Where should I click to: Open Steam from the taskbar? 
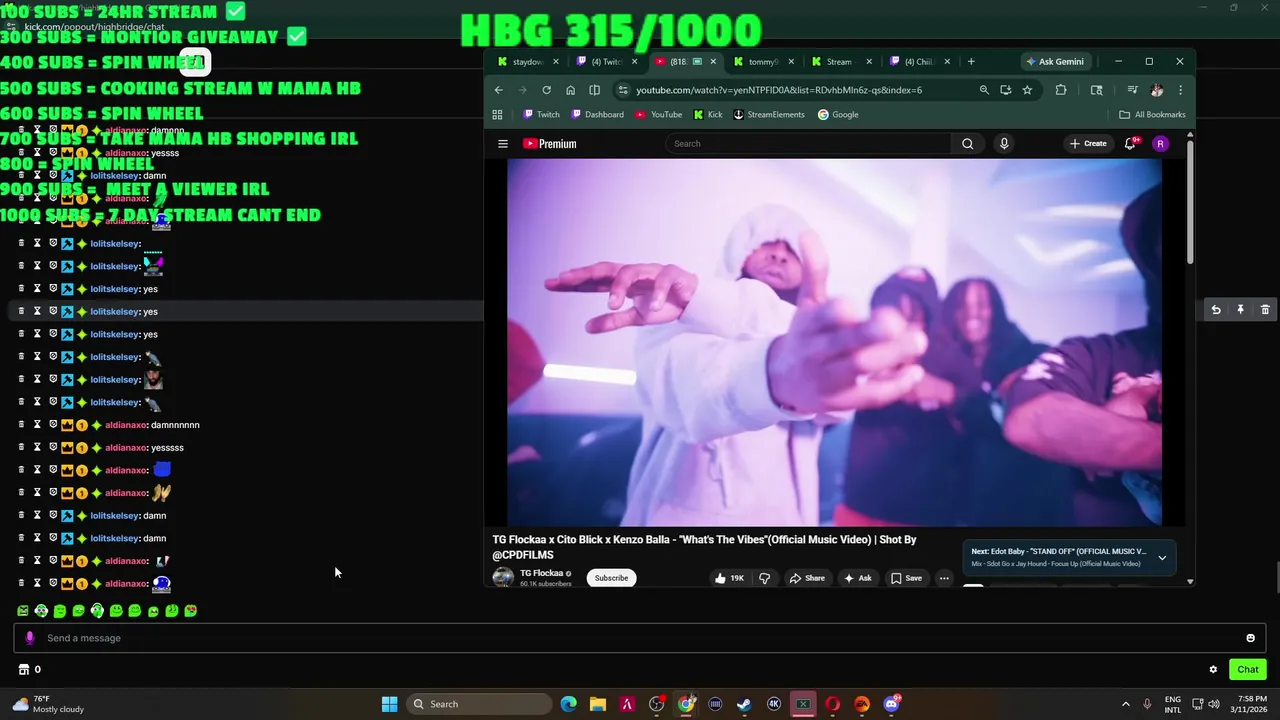pyautogui.click(x=744, y=704)
